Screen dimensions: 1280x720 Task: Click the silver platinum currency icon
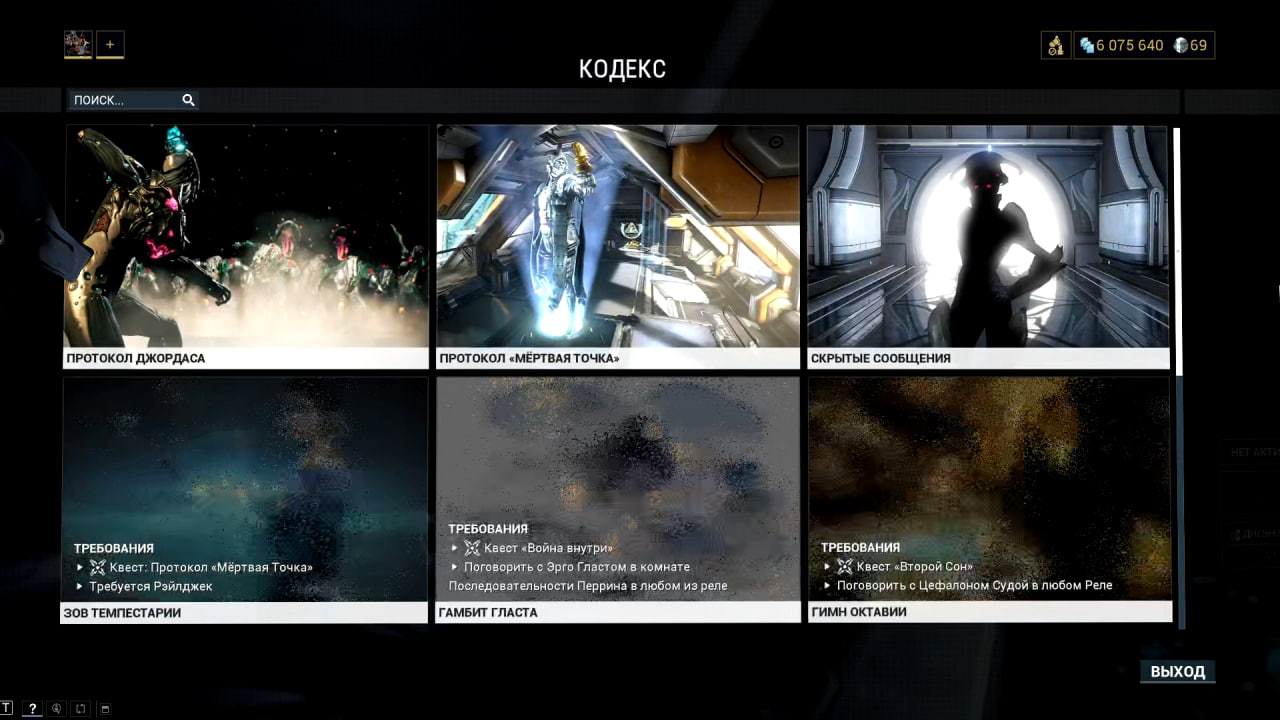pos(1180,45)
